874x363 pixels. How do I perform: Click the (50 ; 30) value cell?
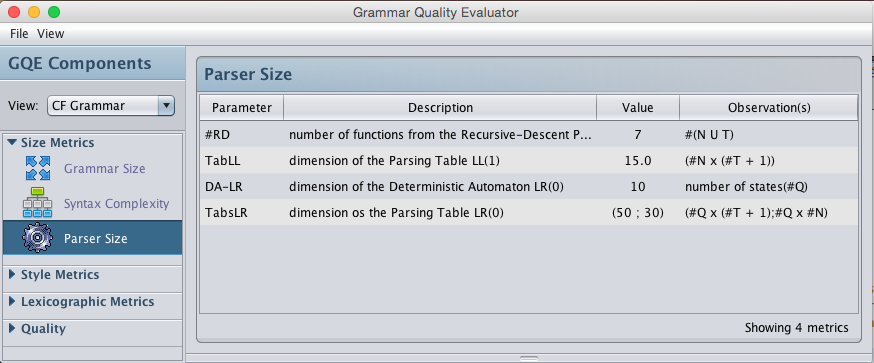(x=638, y=212)
